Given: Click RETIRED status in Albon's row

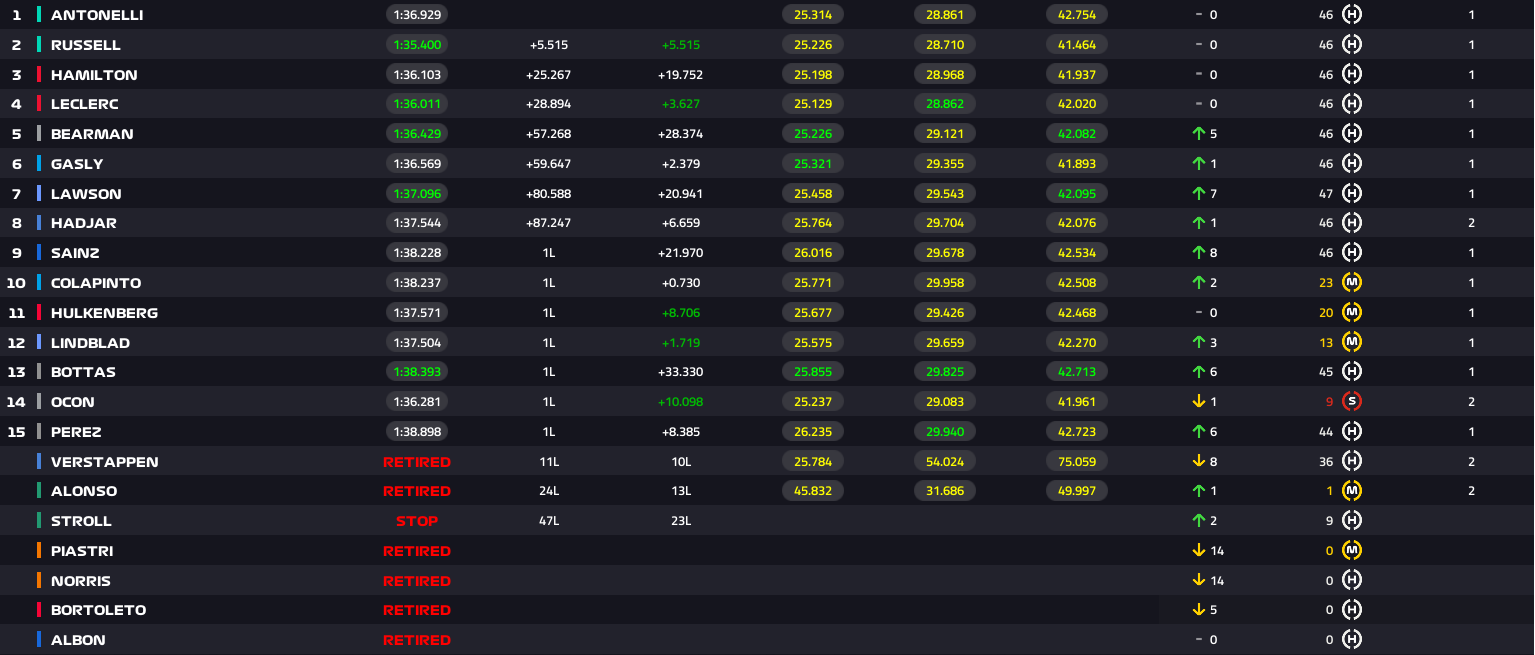Looking at the screenshot, I should (416, 640).
